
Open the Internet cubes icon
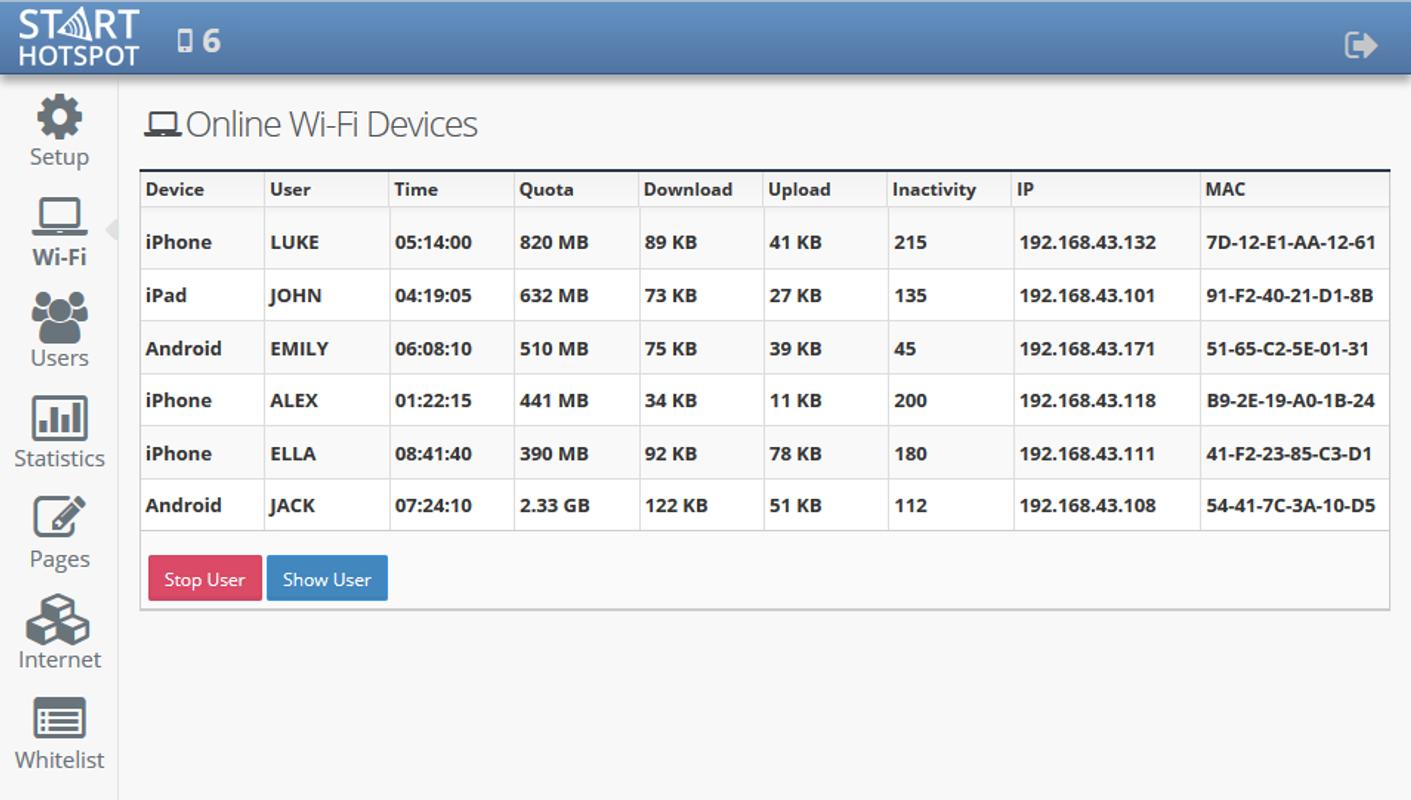[x=59, y=619]
